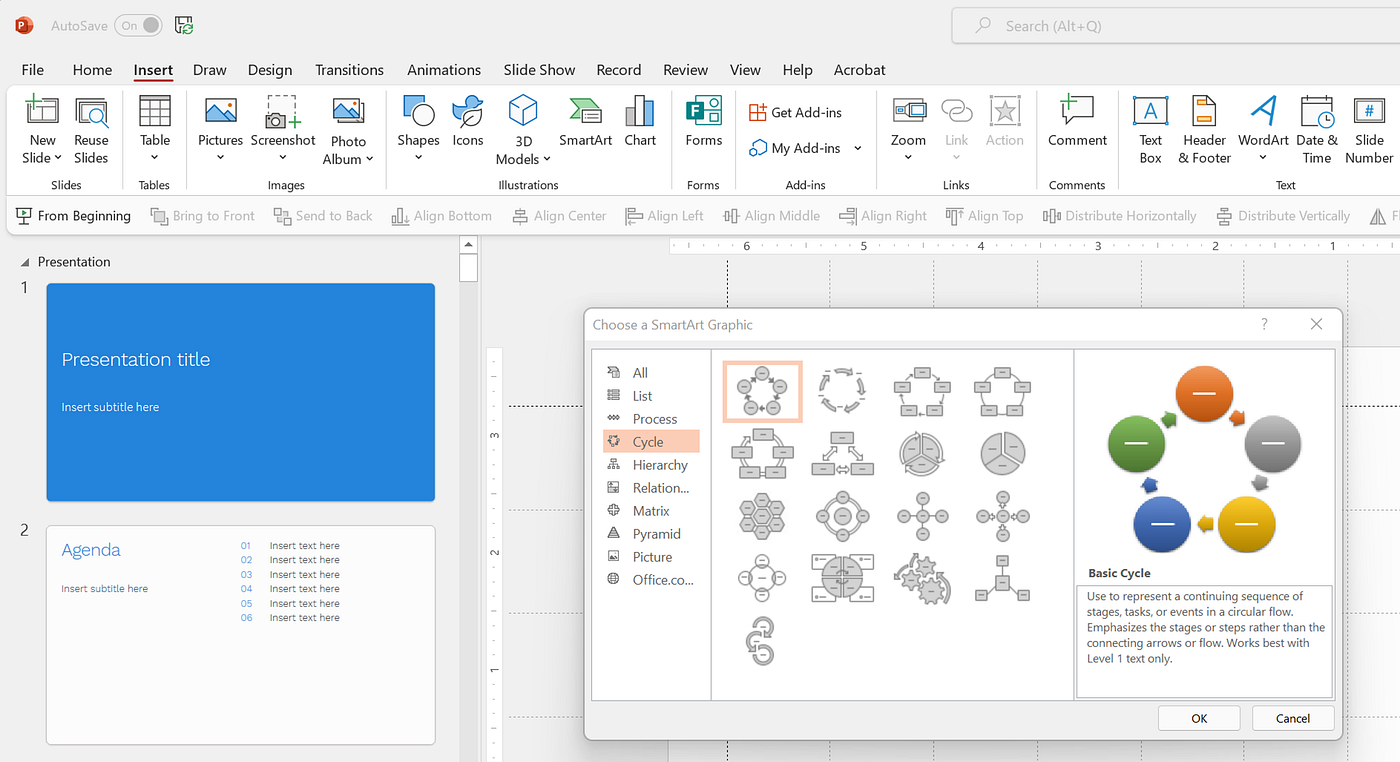
Task: Click the save icon in the title bar
Action: [x=184, y=26]
